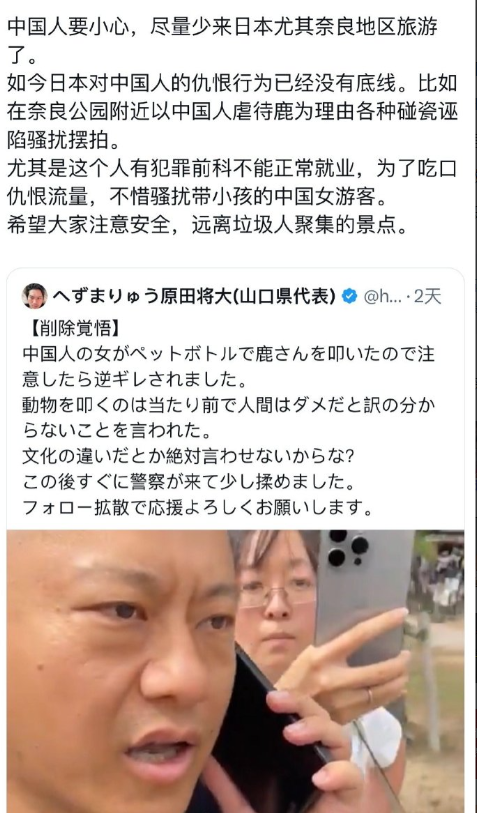
Task: Open quoted text 中国人の女がペットボトルで
Action: tap(229, 367)
